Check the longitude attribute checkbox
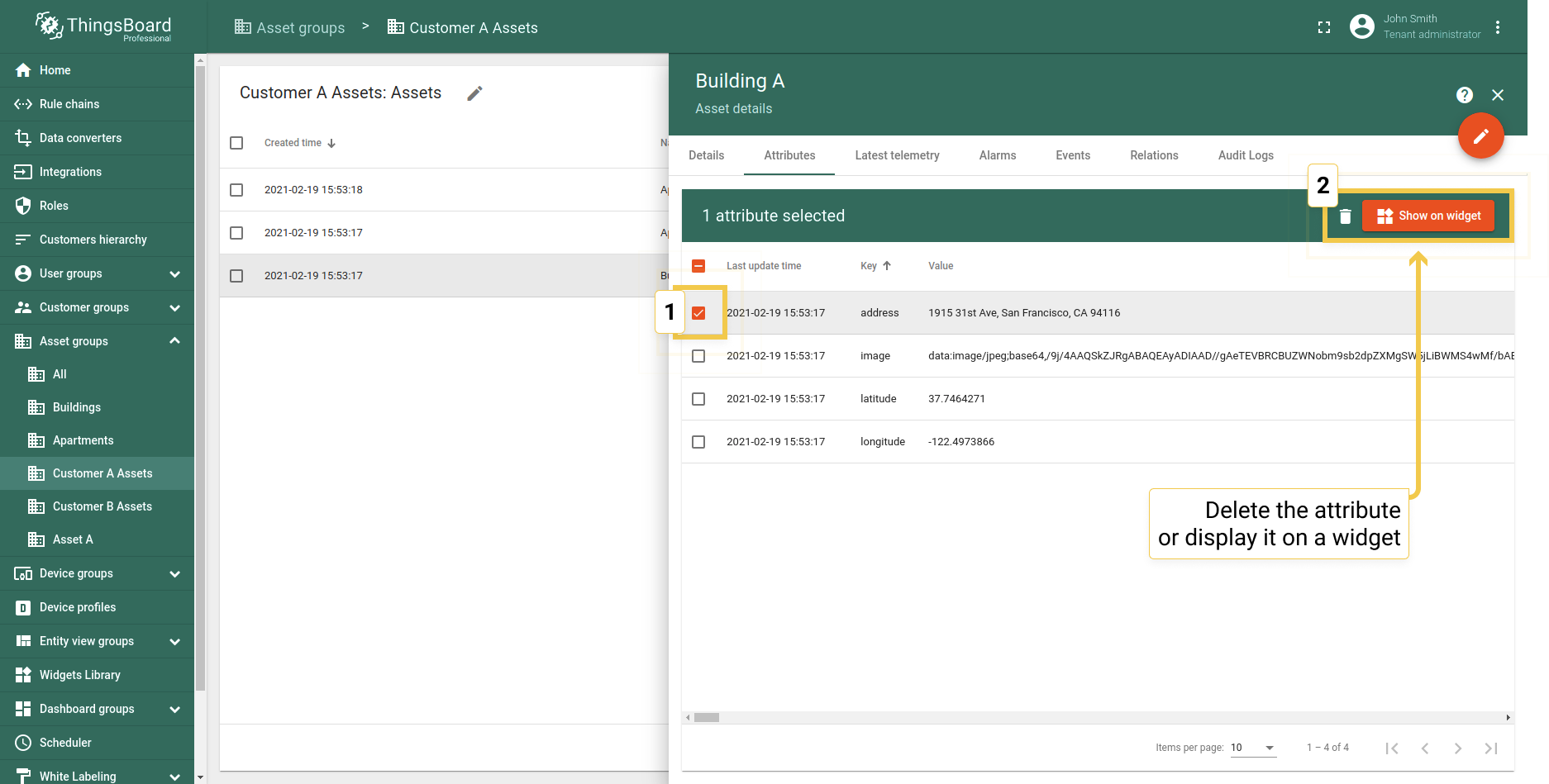 coord(698,442)
